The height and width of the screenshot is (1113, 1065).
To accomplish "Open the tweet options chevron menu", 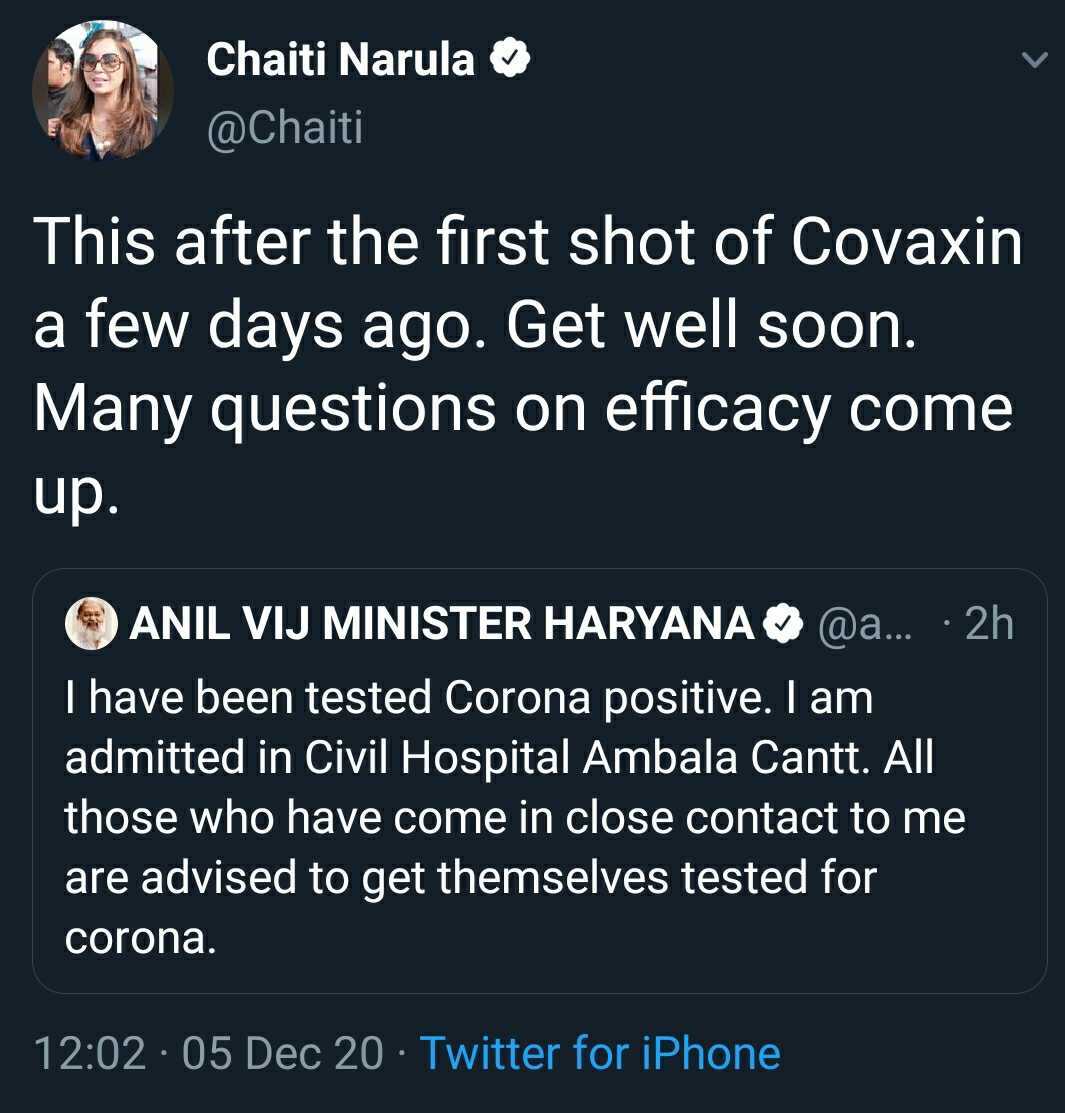I will pos(1035,62).
